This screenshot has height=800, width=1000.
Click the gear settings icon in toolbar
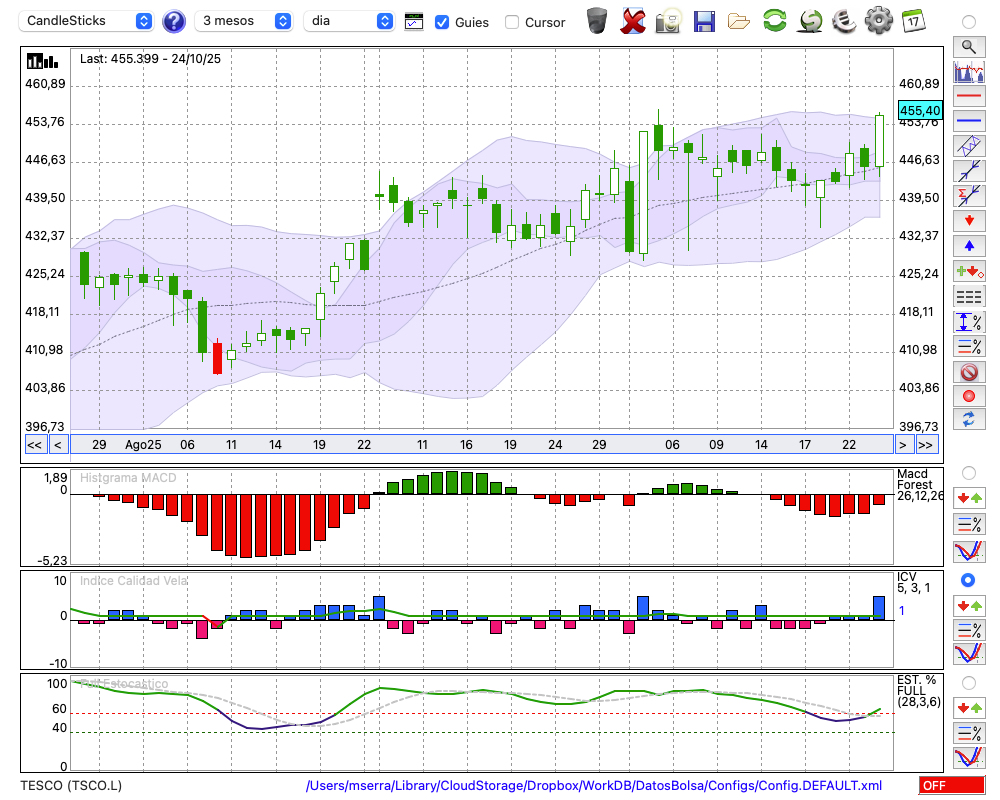878,21
